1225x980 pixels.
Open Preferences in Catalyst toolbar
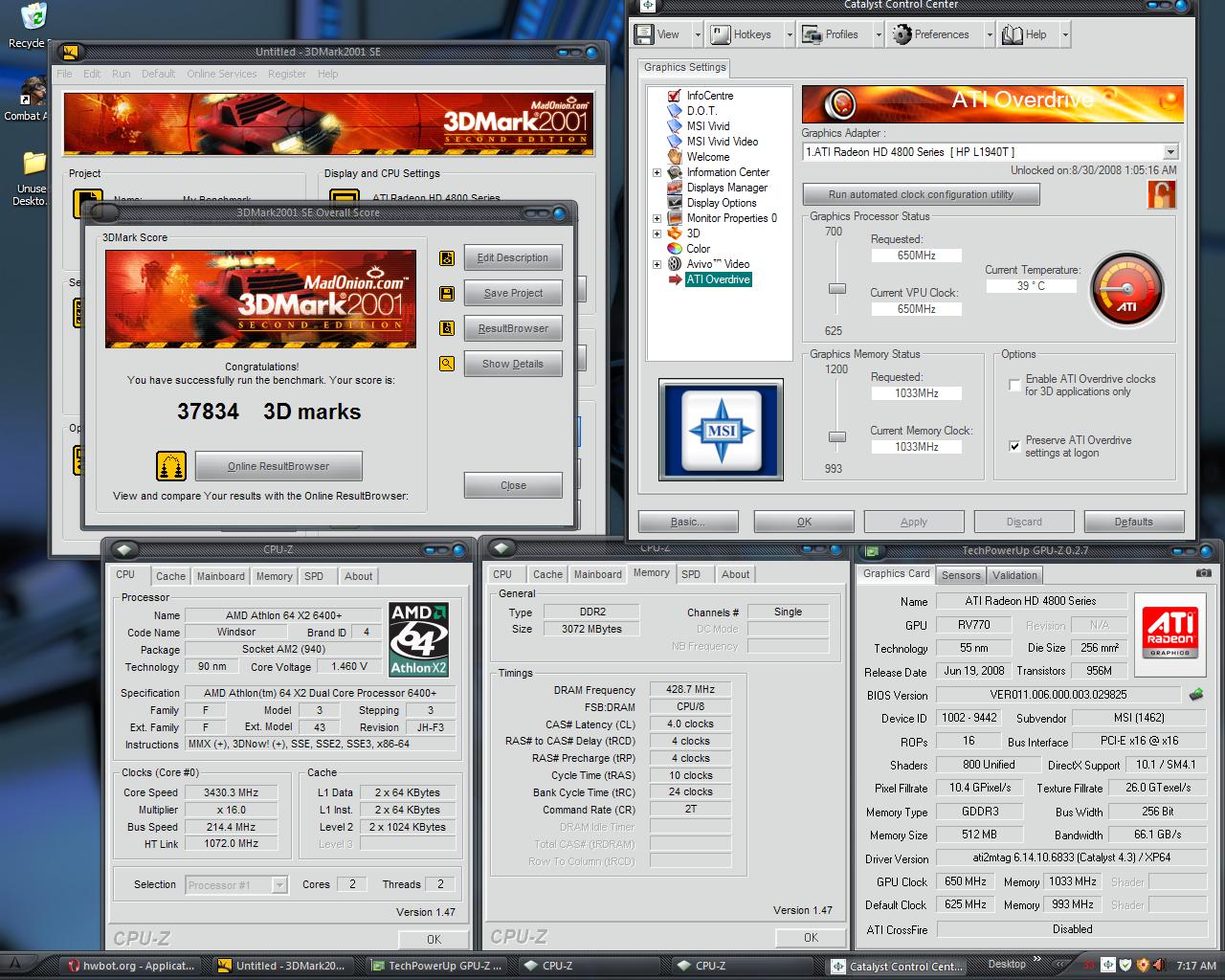[x=931, y=34]
